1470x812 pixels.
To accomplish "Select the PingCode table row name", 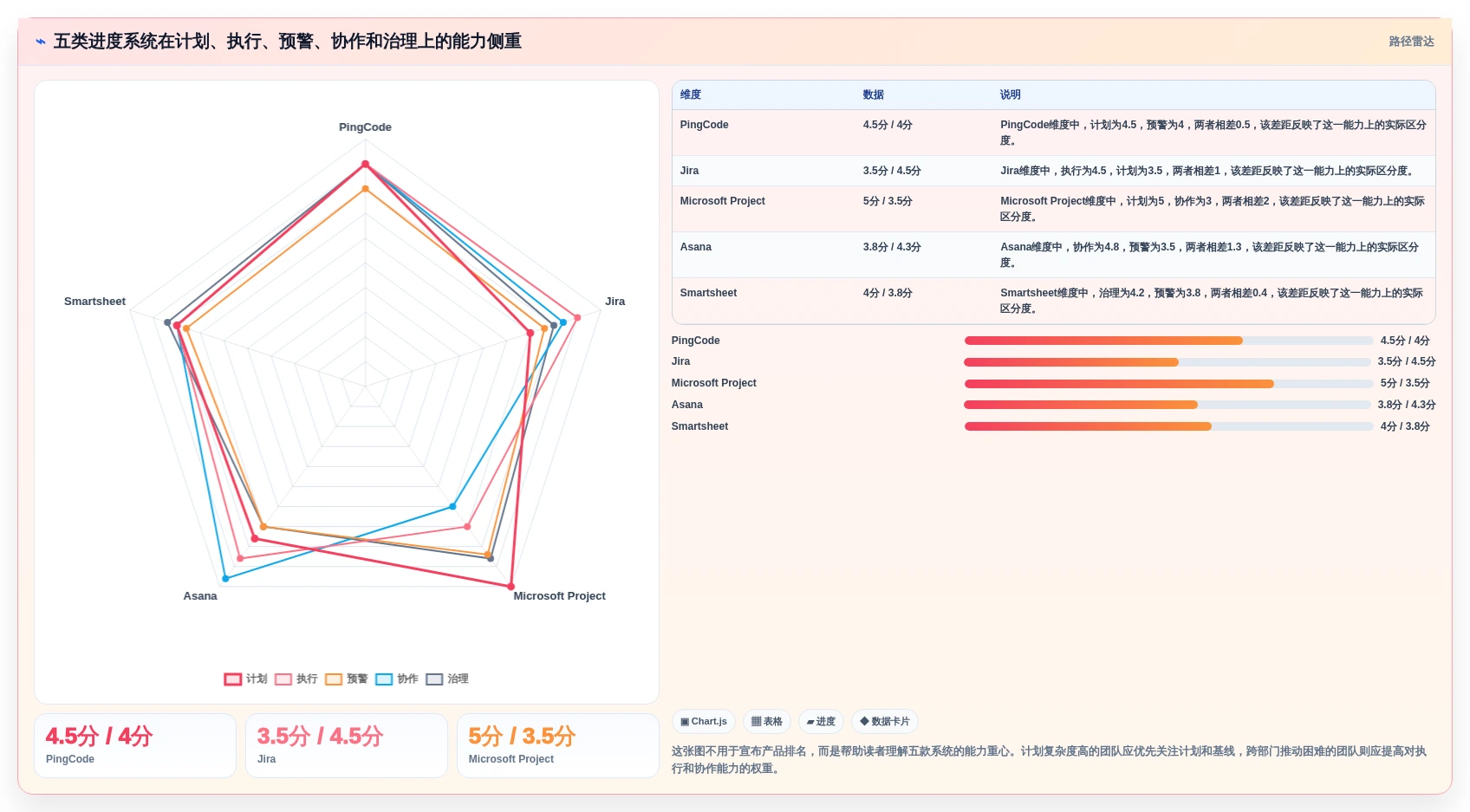I will [704, 125].
